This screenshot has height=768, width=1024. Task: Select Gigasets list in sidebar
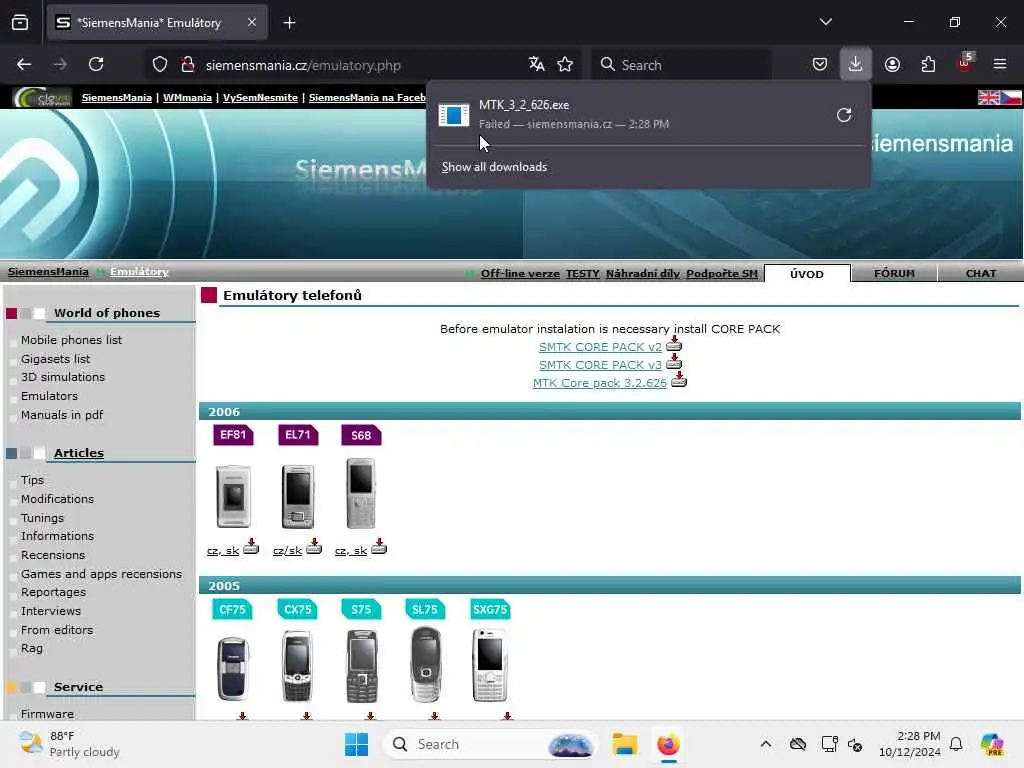(x=56, y=359)
